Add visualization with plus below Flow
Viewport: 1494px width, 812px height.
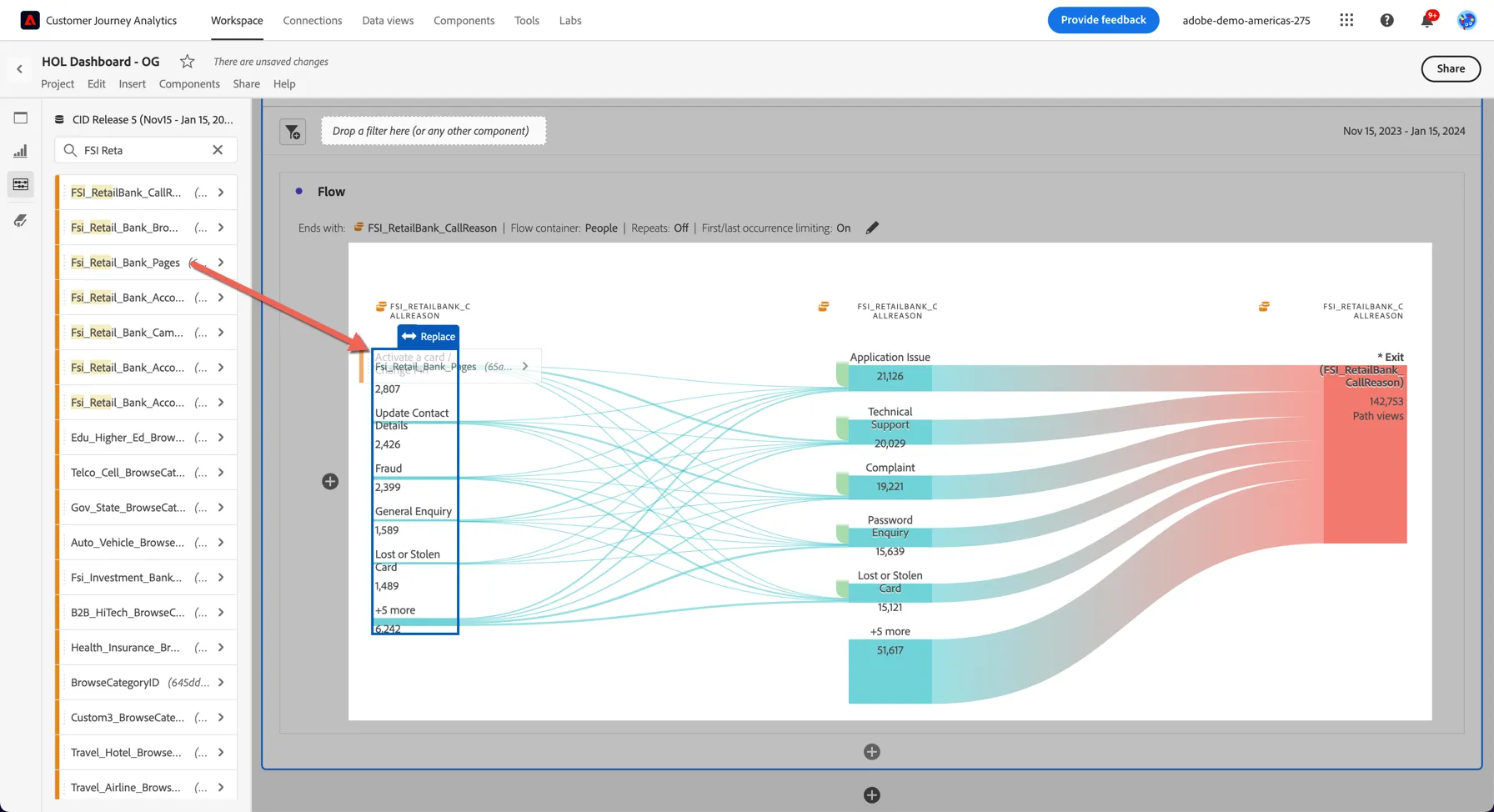pos(872,752)
